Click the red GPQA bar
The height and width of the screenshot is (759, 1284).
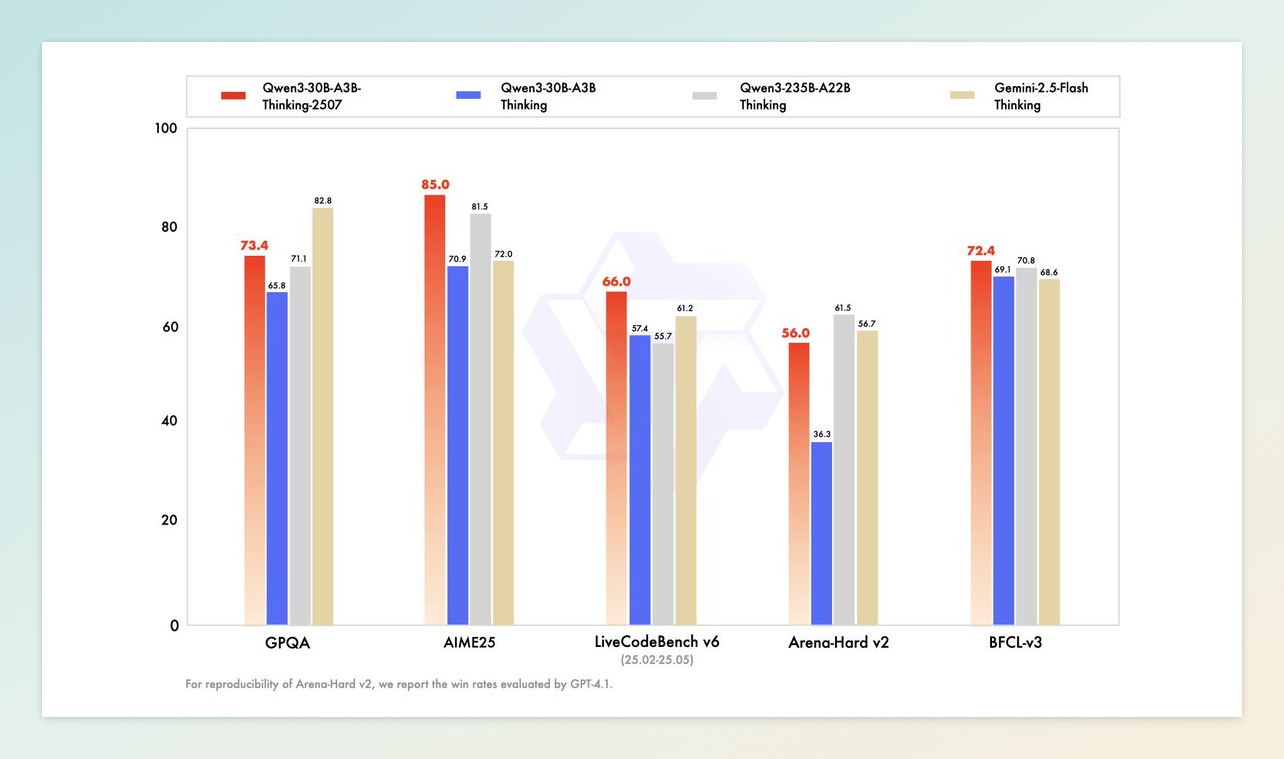255,440
